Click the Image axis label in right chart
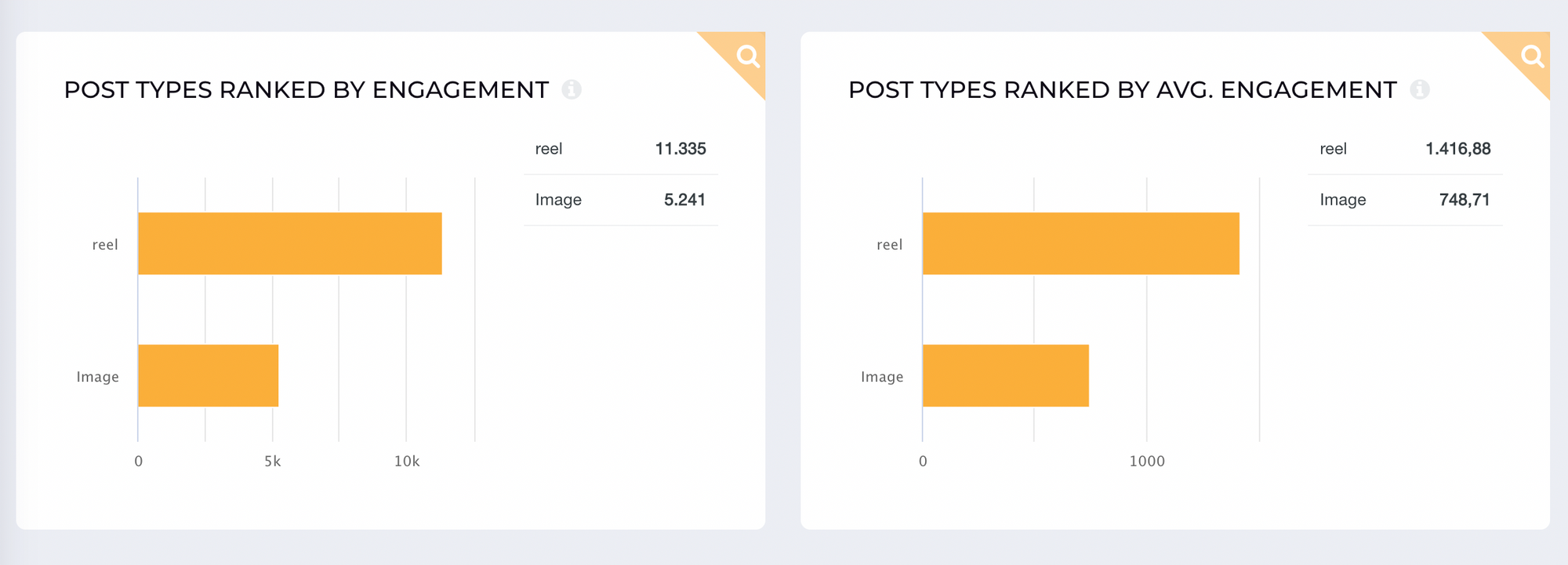 (x=883, y=377)
